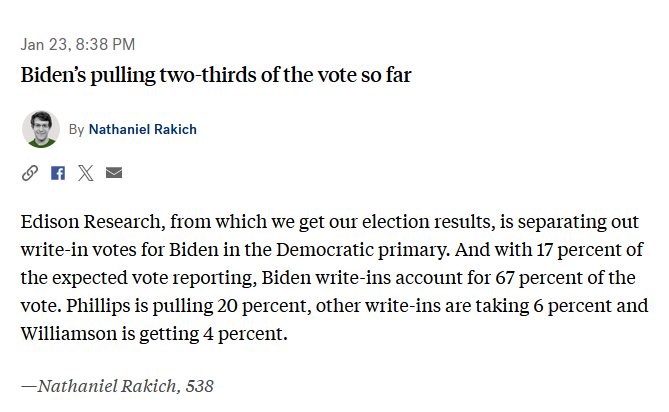Share this post on X
669x412 pixels.
pos(85,173)
